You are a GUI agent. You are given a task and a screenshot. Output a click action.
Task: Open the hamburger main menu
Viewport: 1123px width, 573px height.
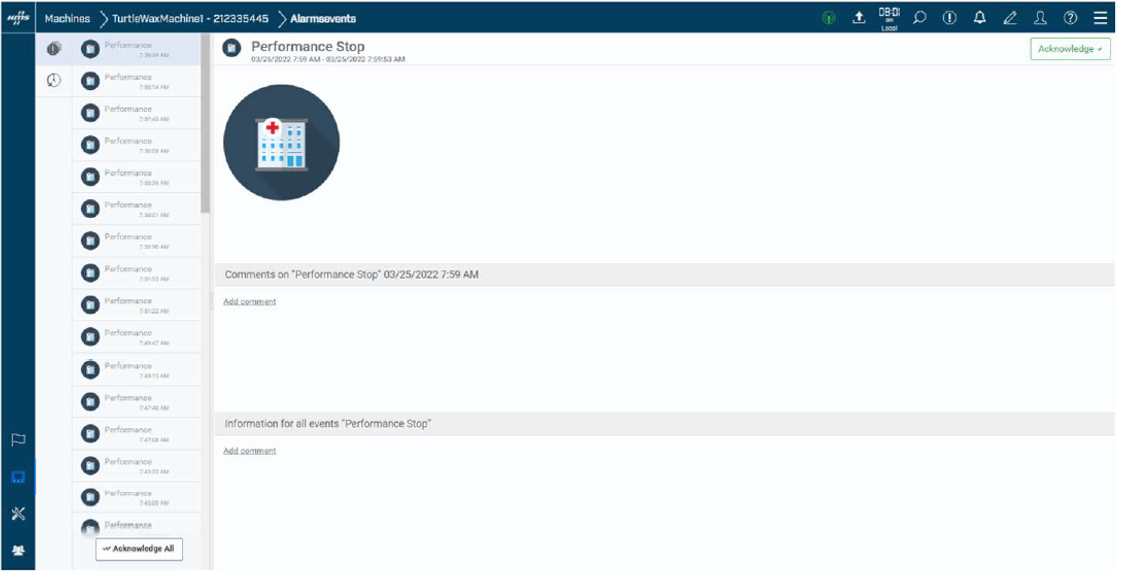pos(1100,18)
